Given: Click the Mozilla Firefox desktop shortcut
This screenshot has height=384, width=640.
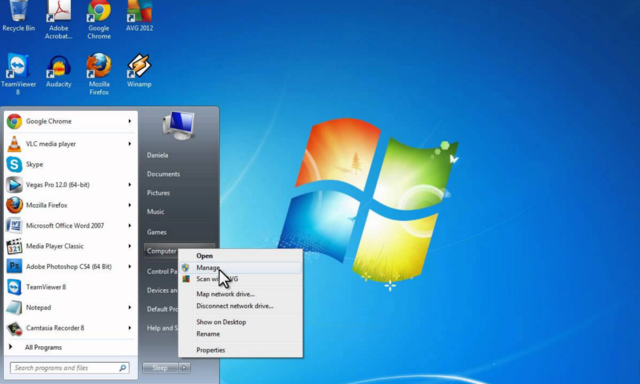Looking at the screenshot, I should (x=99, y=74).
